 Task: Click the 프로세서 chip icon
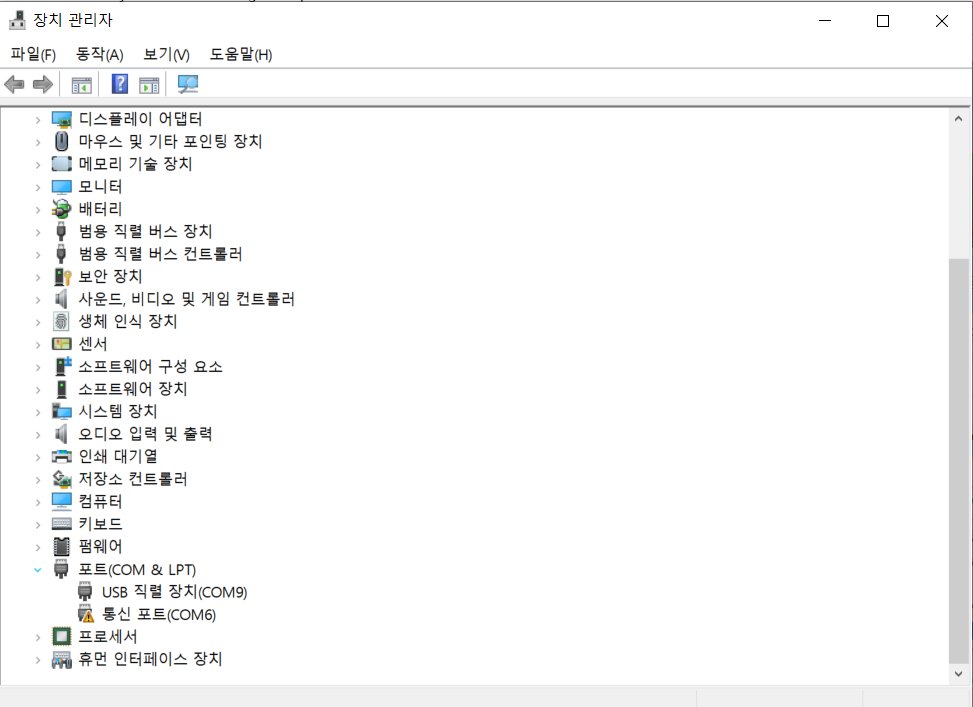pyautogui.click(x=62, y=637)
